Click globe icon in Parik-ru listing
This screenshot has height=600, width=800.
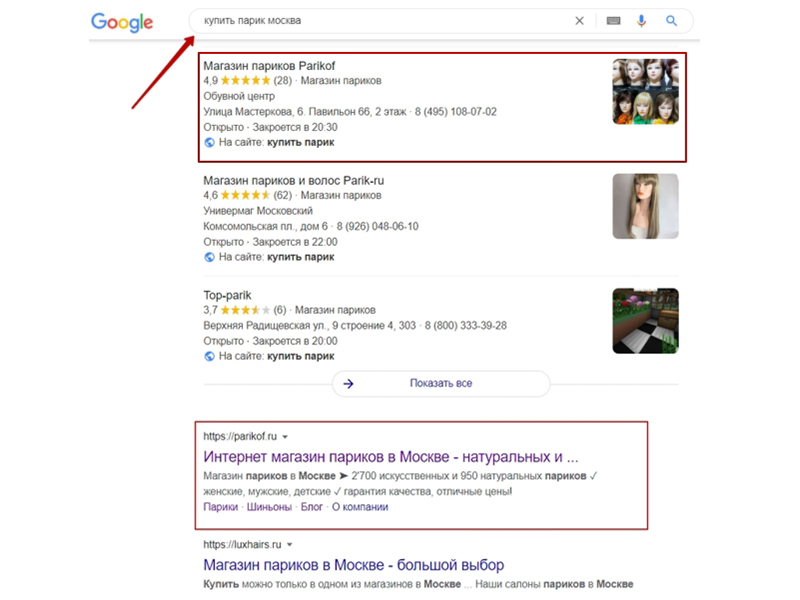pyautogui.click(x=209, y=257)
